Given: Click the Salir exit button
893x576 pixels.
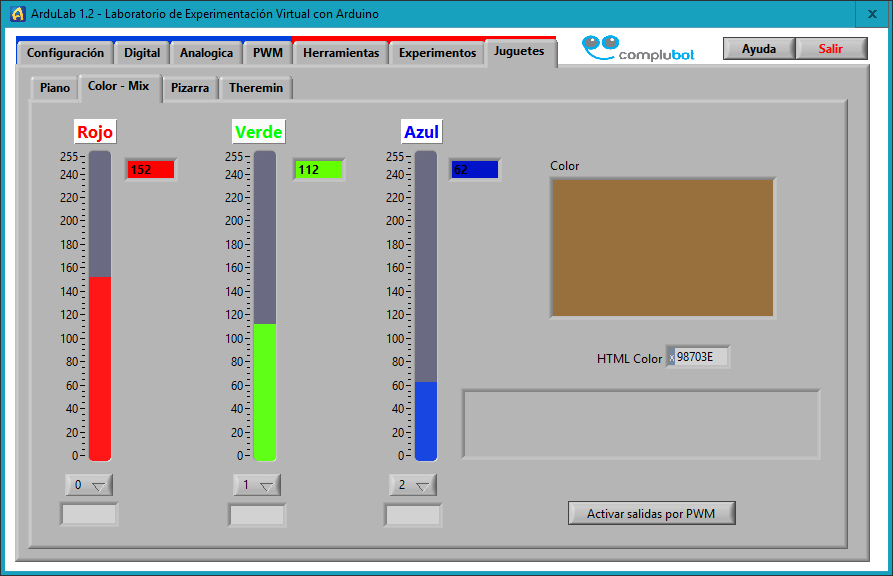Looking at the screenshot, I should click(x=831, y=49).
